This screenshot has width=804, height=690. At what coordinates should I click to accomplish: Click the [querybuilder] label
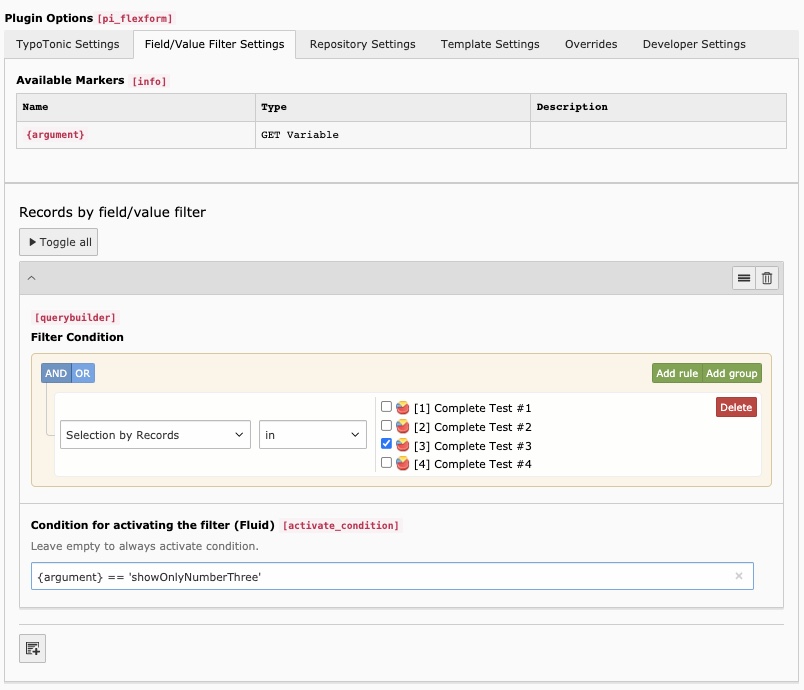pos(75,317)
